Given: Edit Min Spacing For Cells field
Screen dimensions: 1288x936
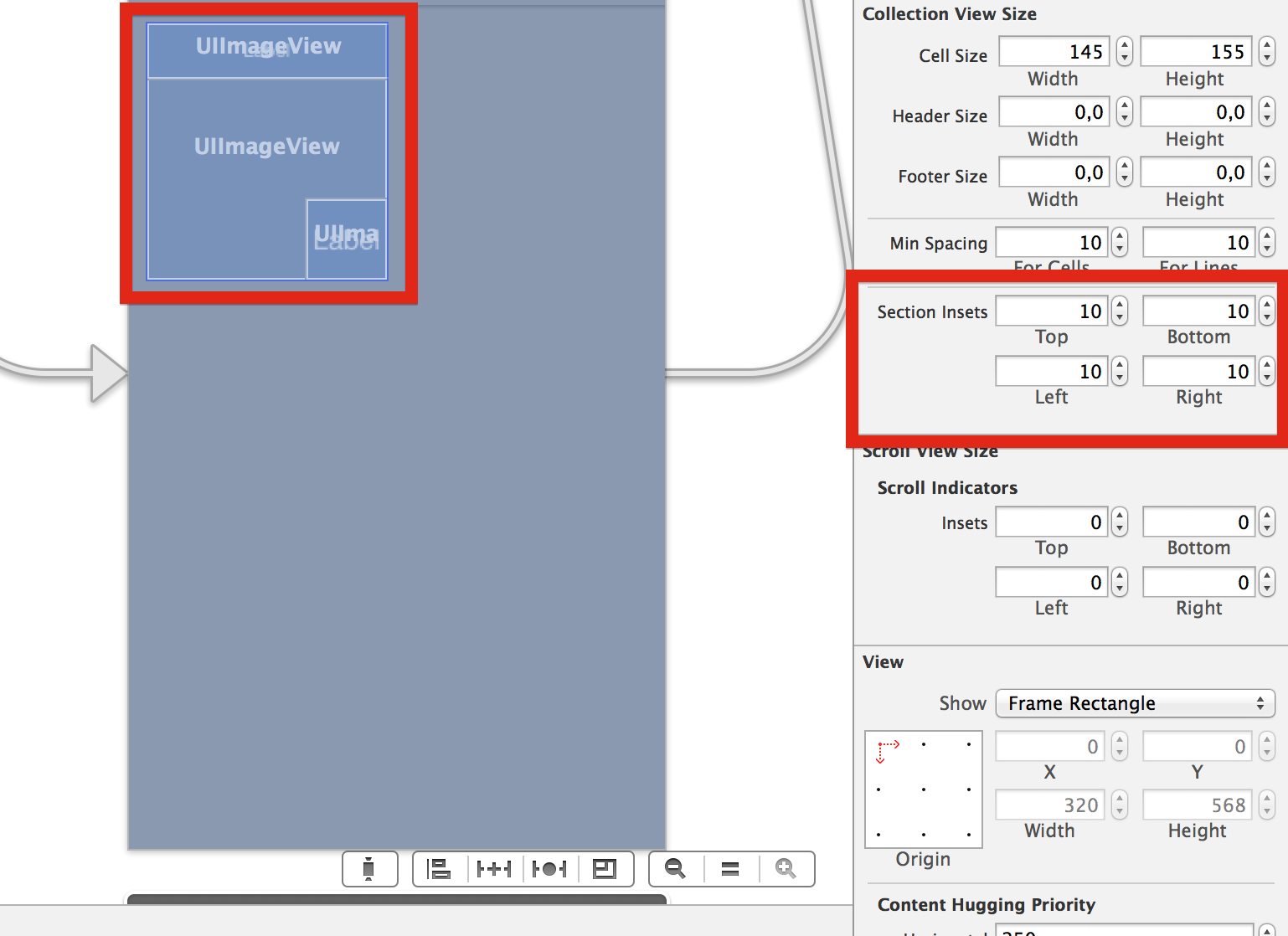Looking at the screenshot, I should click(1052, 243).
